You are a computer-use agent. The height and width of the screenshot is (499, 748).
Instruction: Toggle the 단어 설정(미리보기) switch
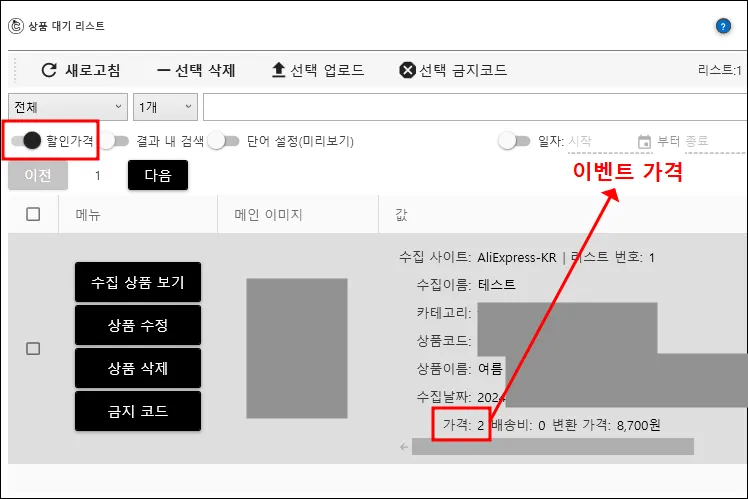224,141
